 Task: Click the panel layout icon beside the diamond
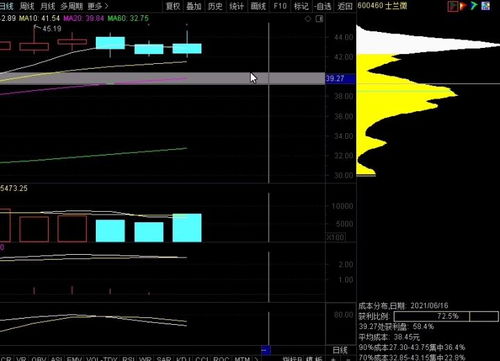(319, 19)
